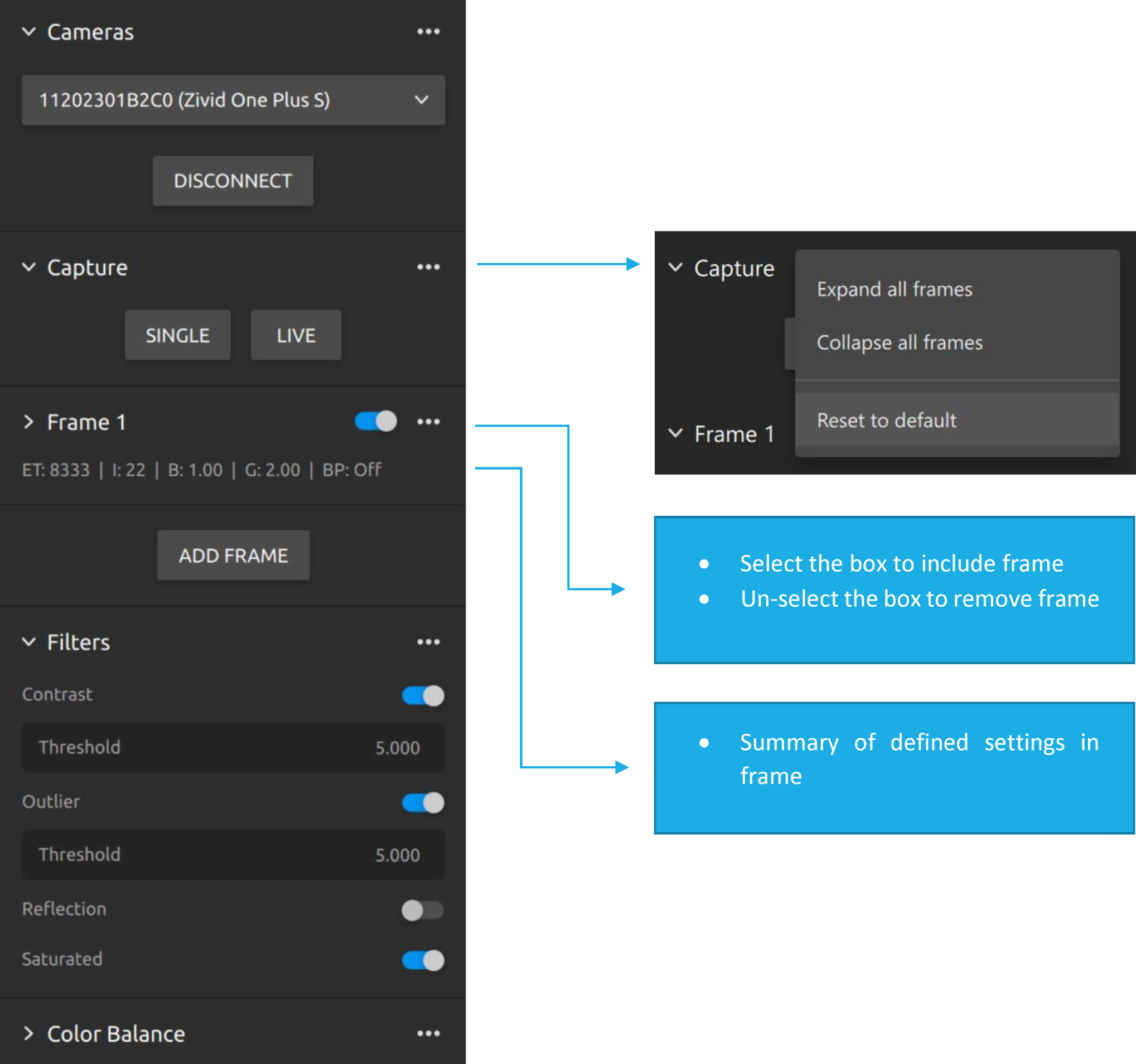
Task: Open the Frame 1 three-dot options menu
Action: [428, 422]
